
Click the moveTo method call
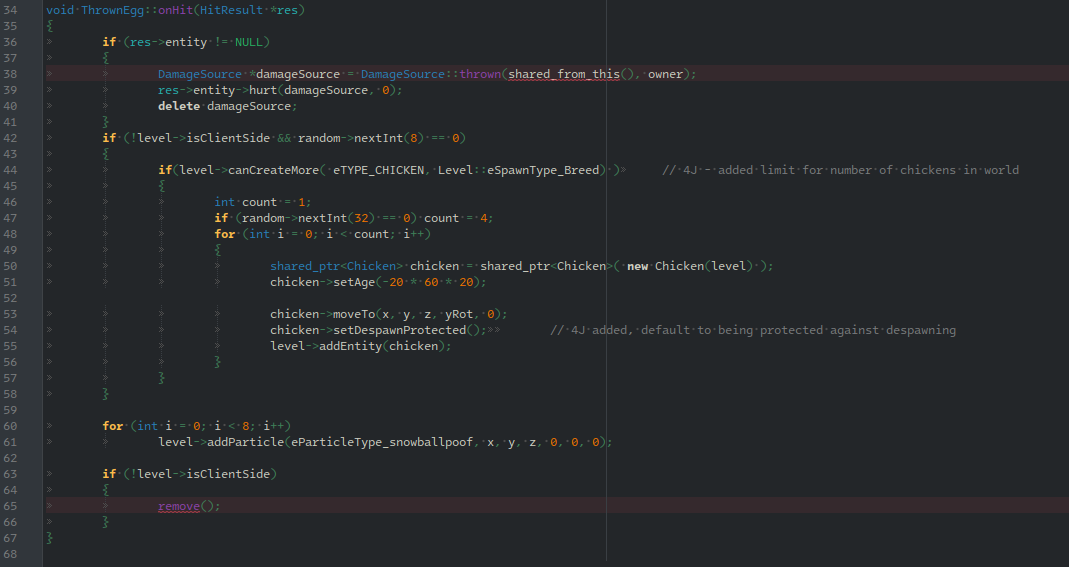coord(354,314)
